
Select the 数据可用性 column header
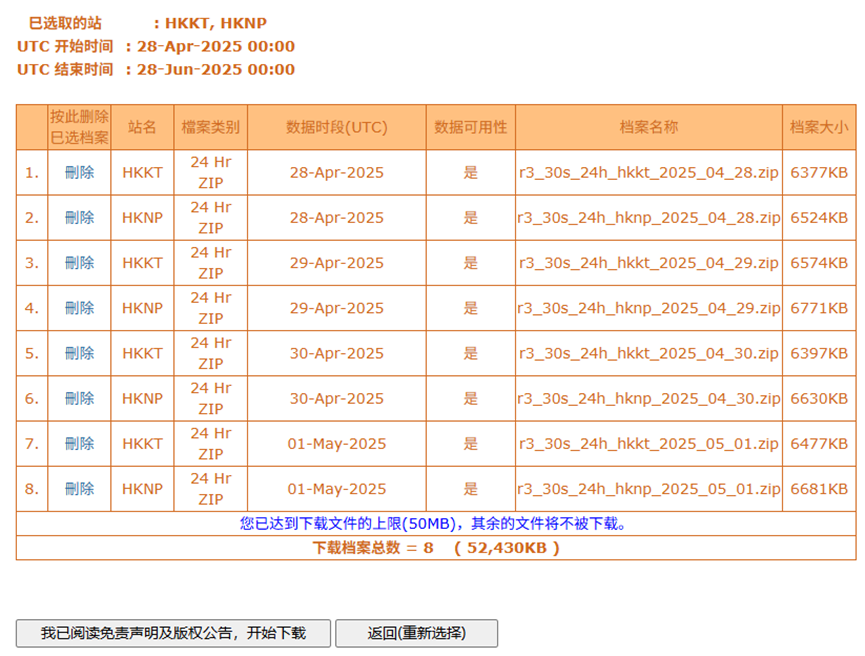(470, 127)
